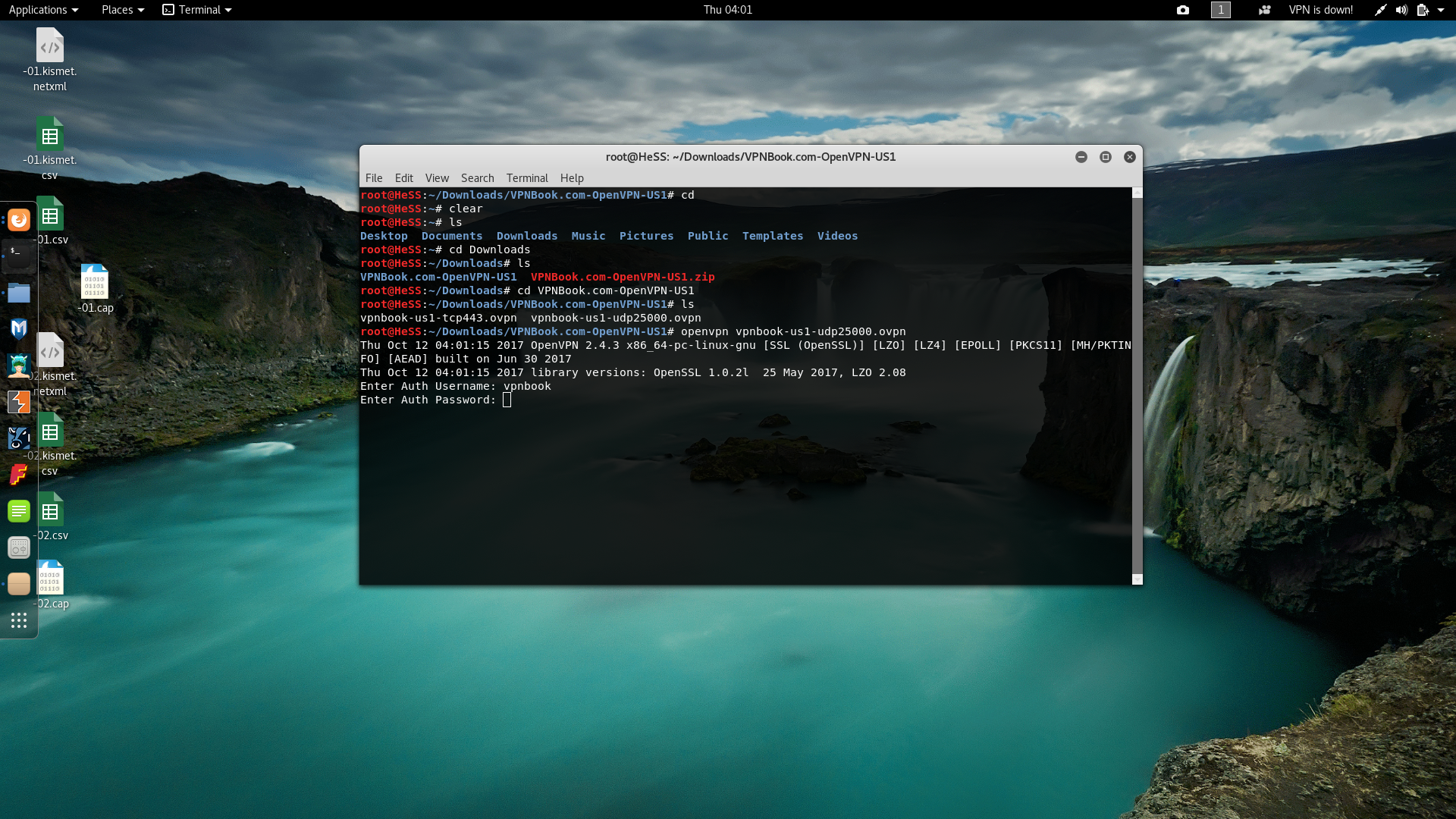Viewport: 1456px width, 819px height.
Task: Expand the system menu arrow
Action: 1441,10
